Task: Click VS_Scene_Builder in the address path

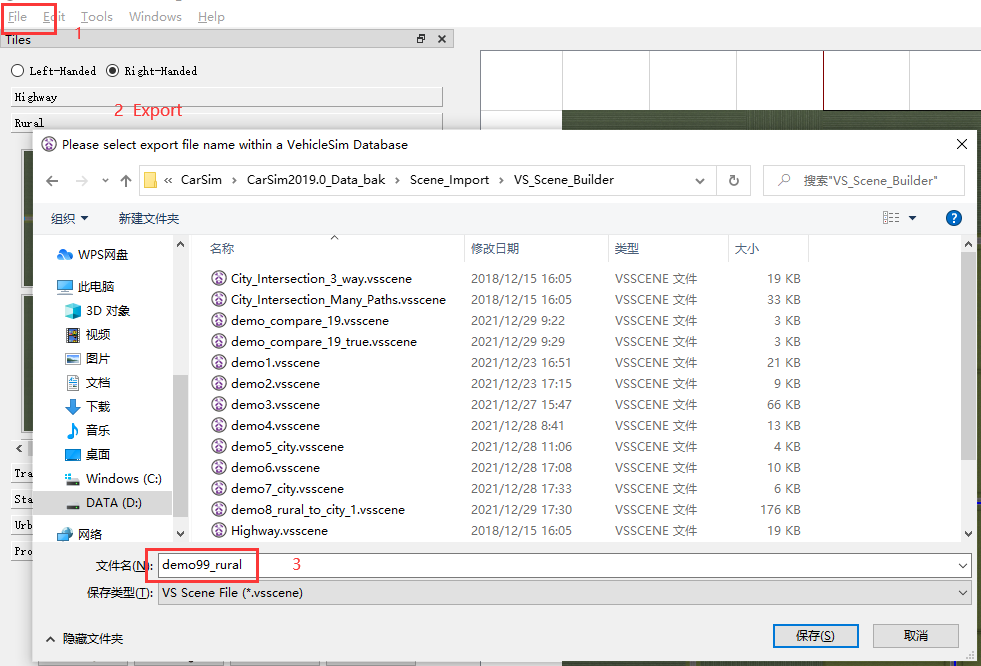Action: coord(564,180)
